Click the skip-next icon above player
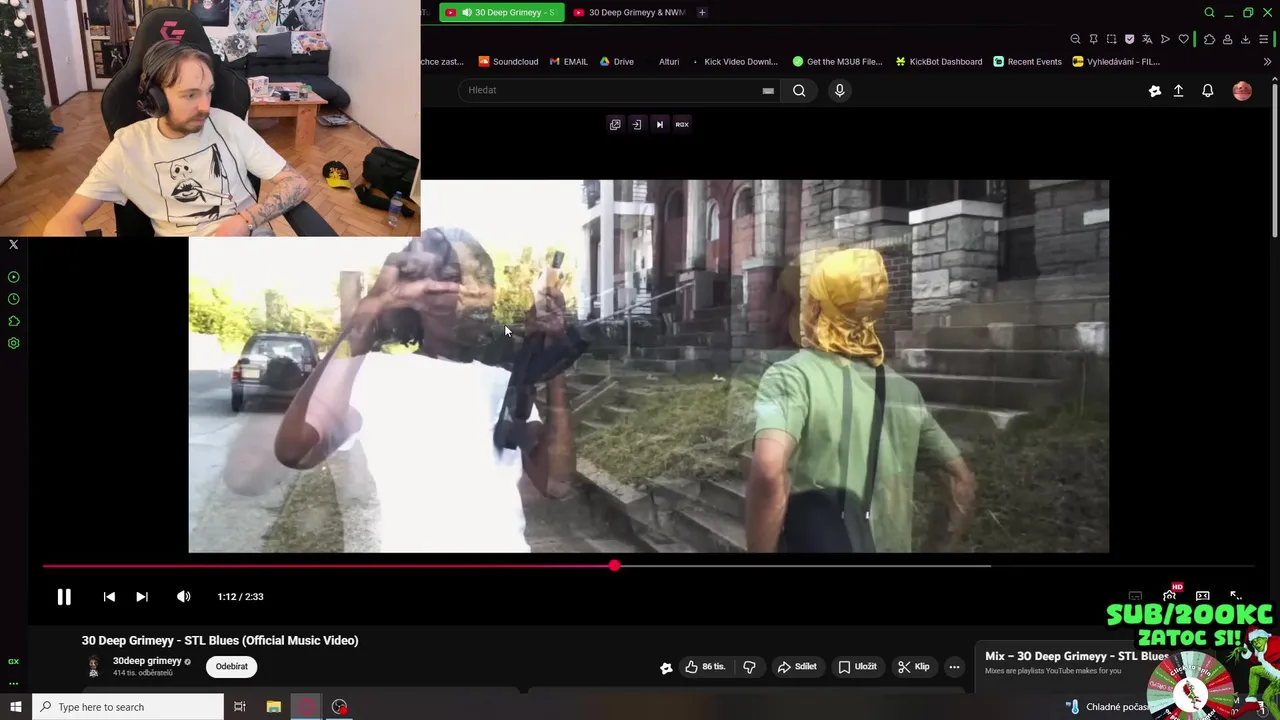 659,124
